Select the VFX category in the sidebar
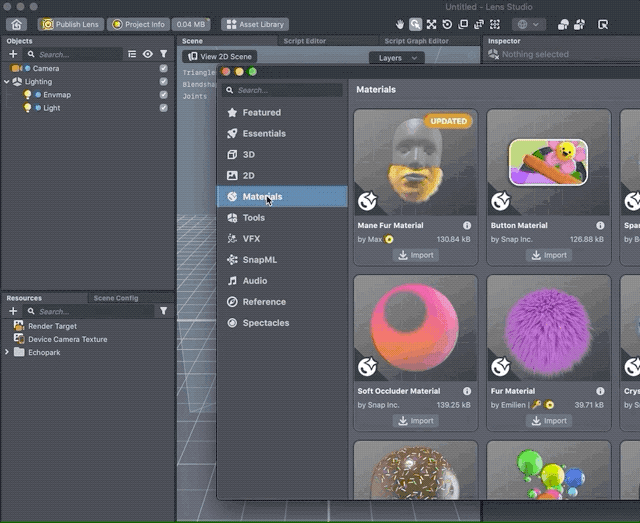Screen dimensions: 640x523 (251, 239)
